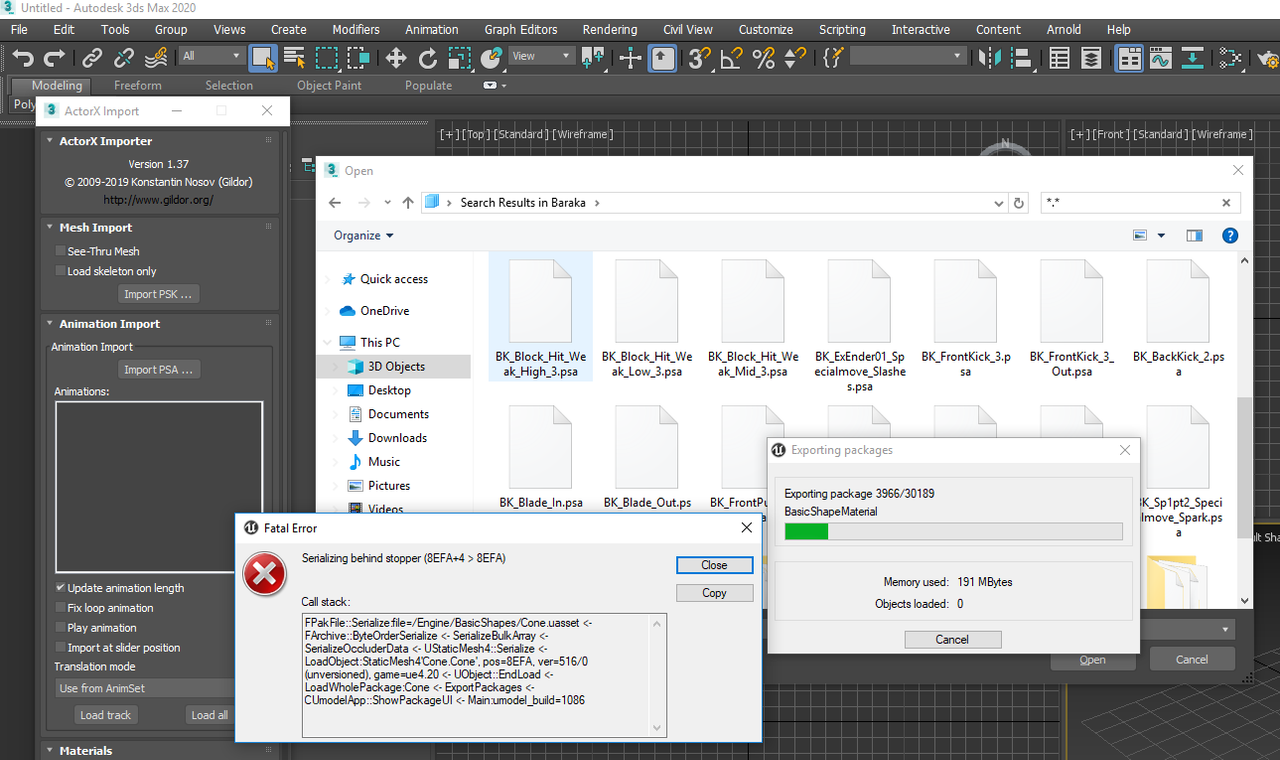Open Edit Named Selection Sets icon

(x=833, y=58)
